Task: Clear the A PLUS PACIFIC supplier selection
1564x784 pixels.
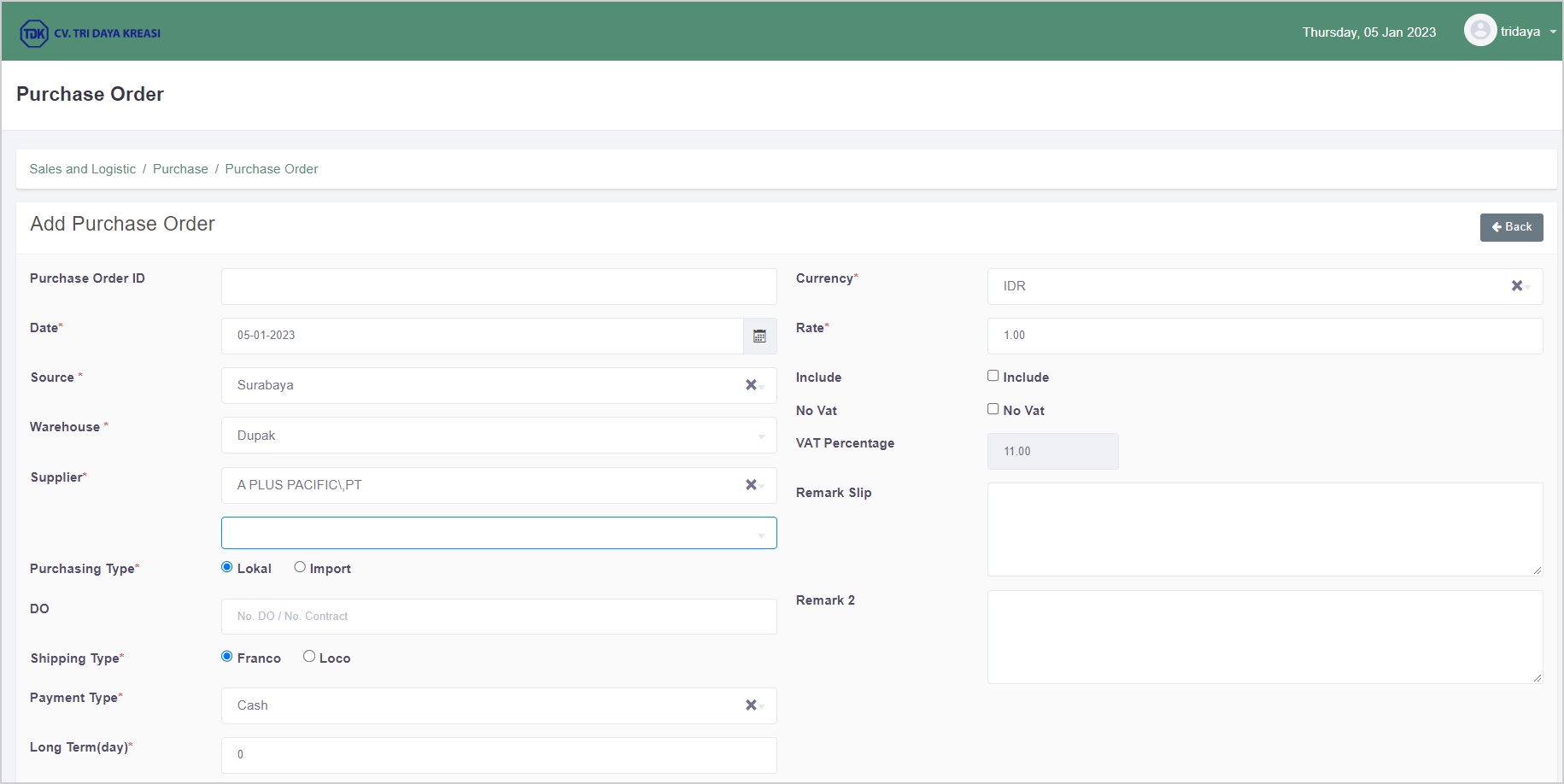Action: 750,485
